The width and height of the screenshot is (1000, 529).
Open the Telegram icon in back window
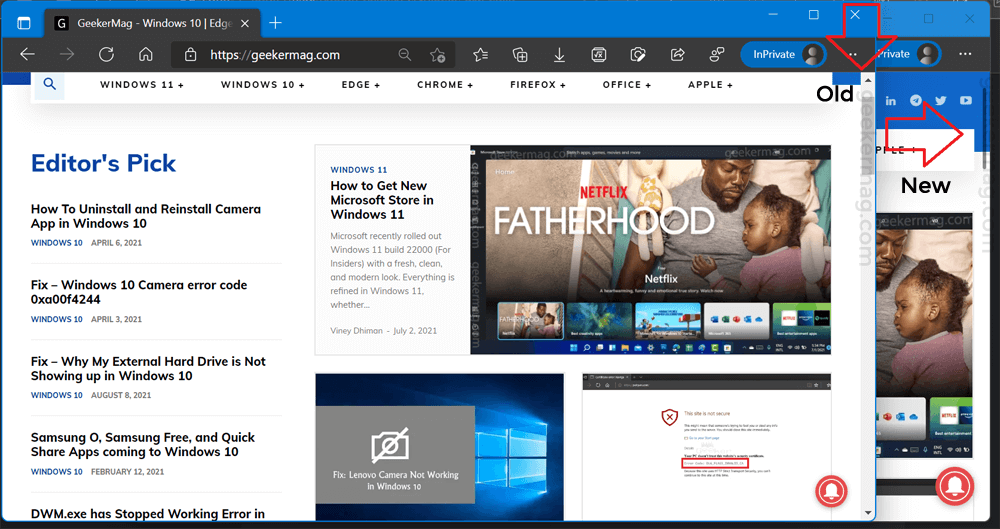click(916, 100)
